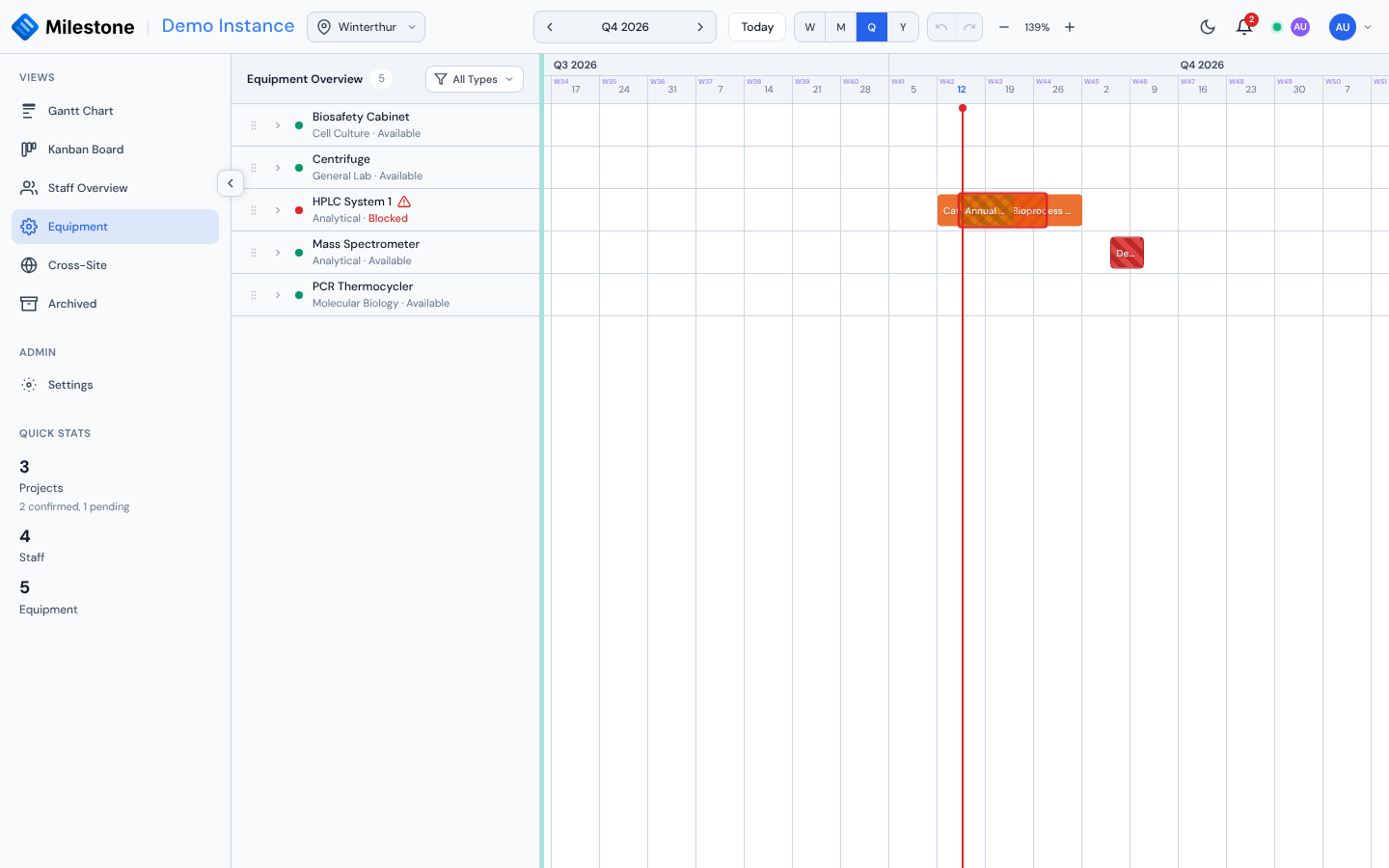Click the red Blocked status label

coord(388,219)
